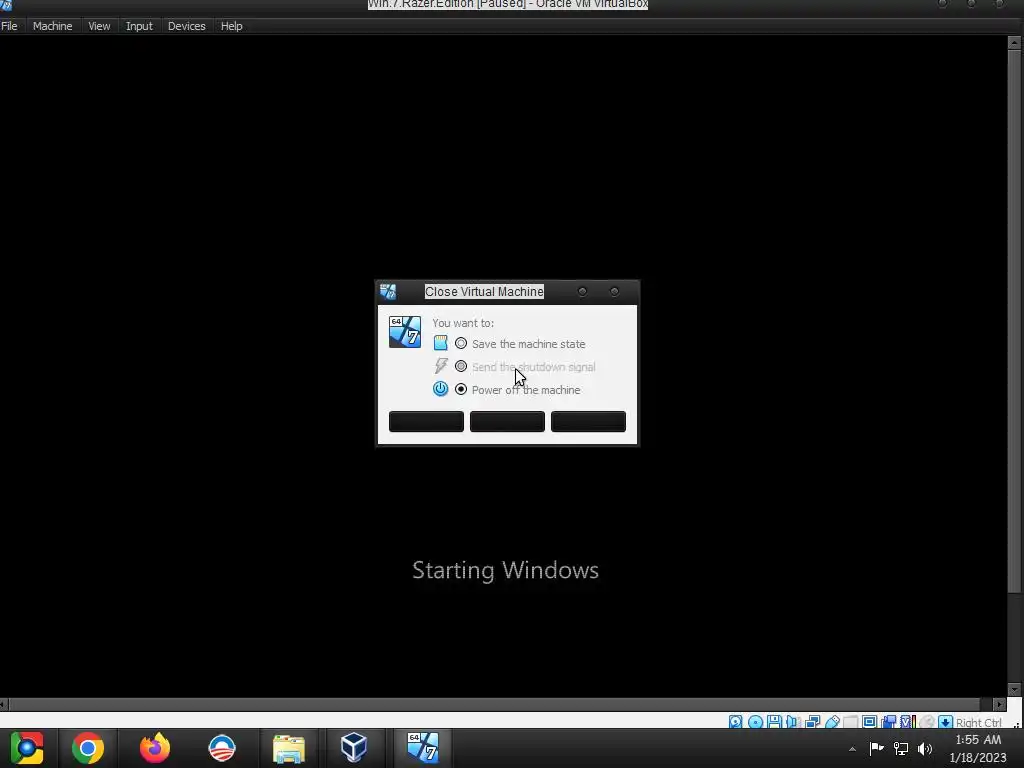Open the Machine menu
Screen dimensions: 1024x768
52,26
